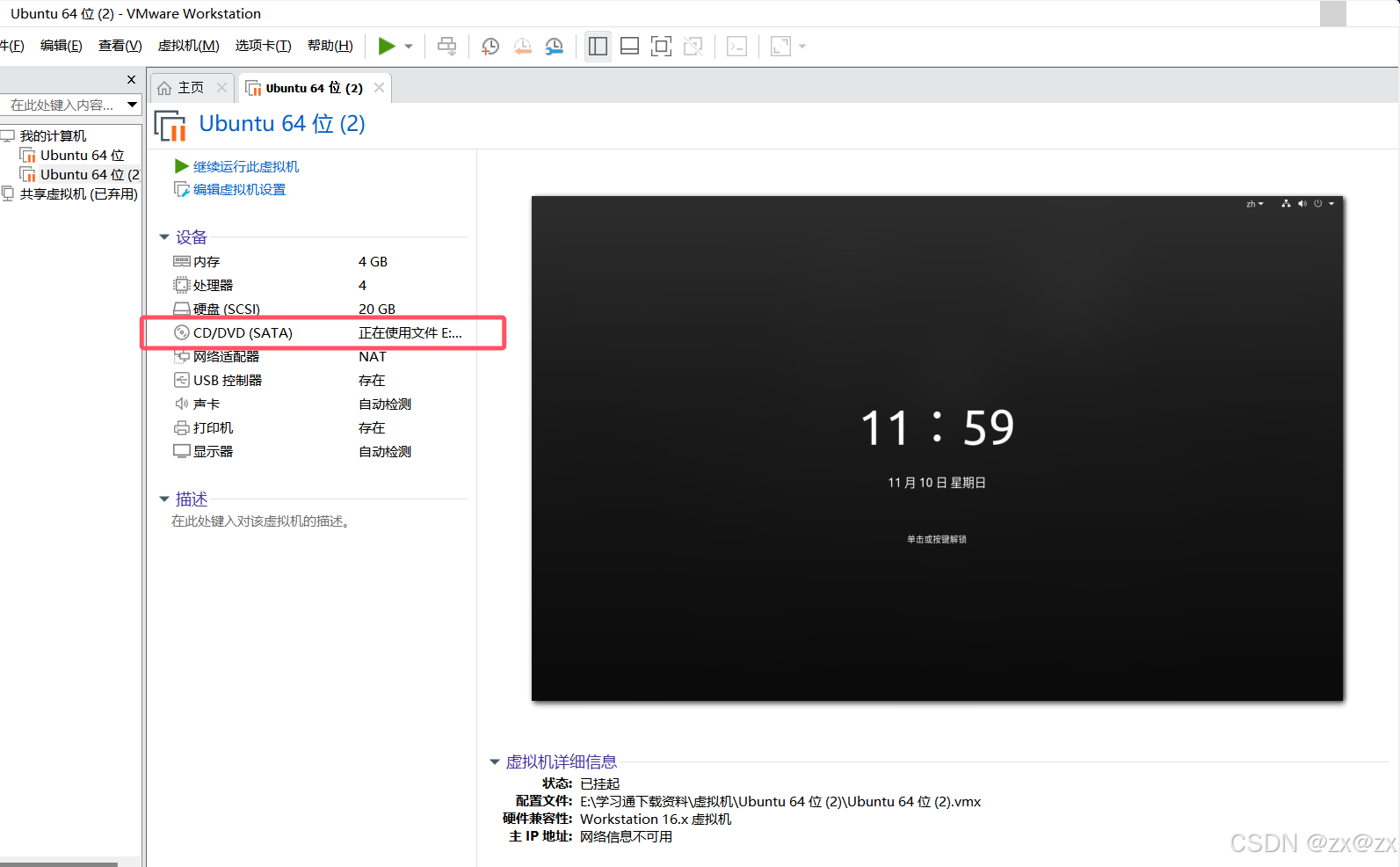Toggle the library sidebar view icon
The width and height of the screenshot is (1400, 867).
pyautogui.click(x=598, y=47)
